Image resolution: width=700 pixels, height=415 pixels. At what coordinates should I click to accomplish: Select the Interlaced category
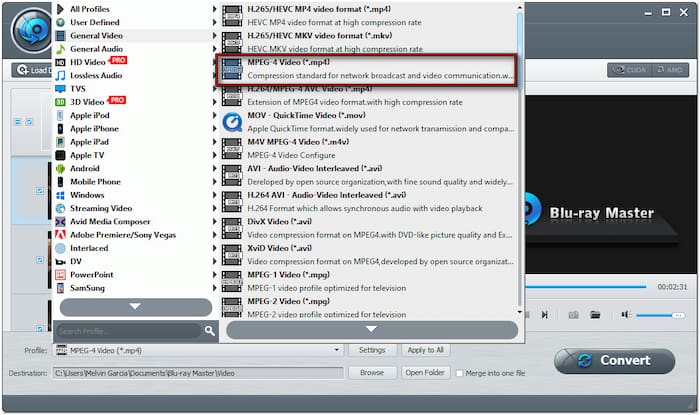click(136, 248)
